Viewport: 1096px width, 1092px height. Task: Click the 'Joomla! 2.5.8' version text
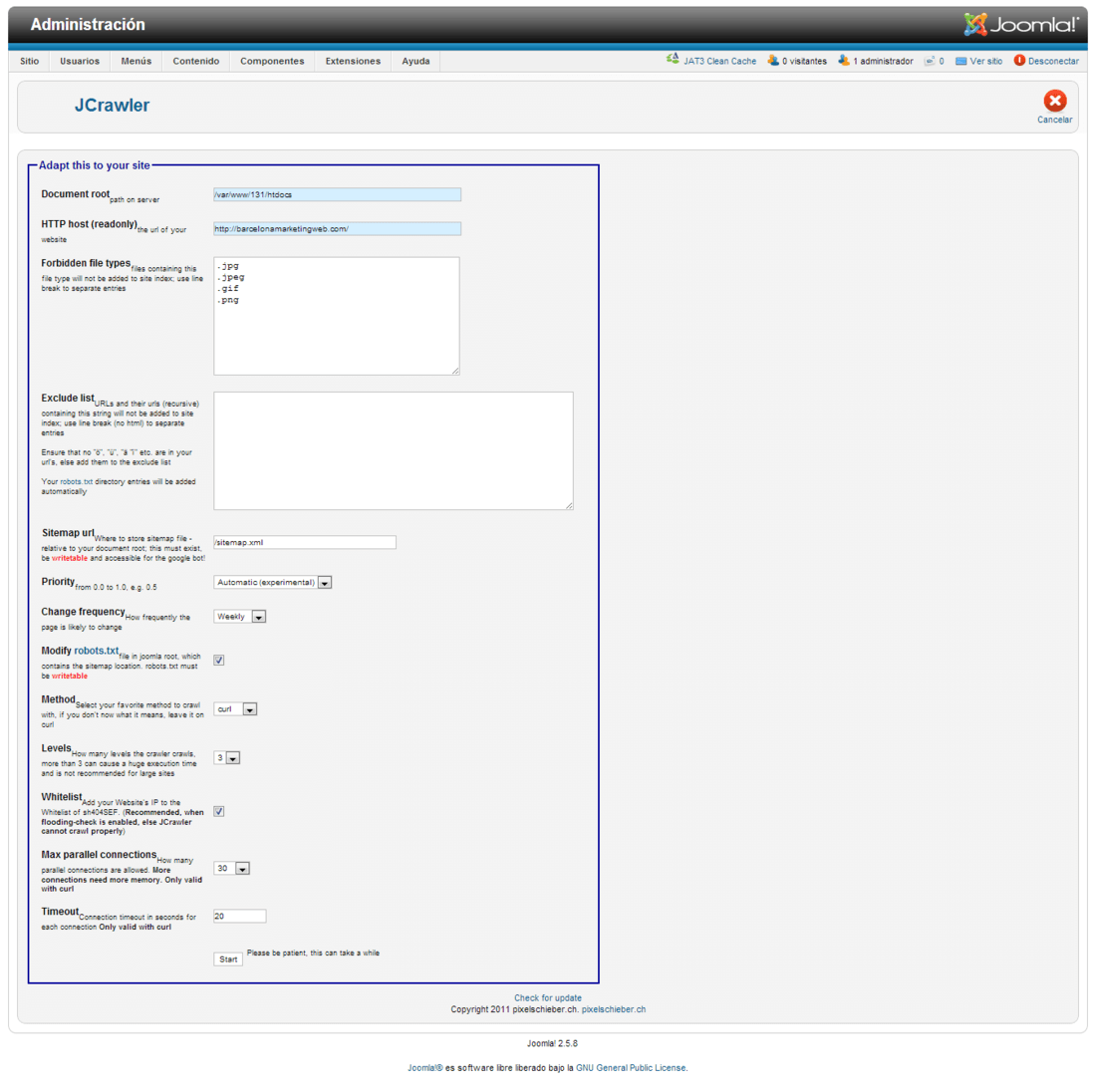[x=552, y=1043]
